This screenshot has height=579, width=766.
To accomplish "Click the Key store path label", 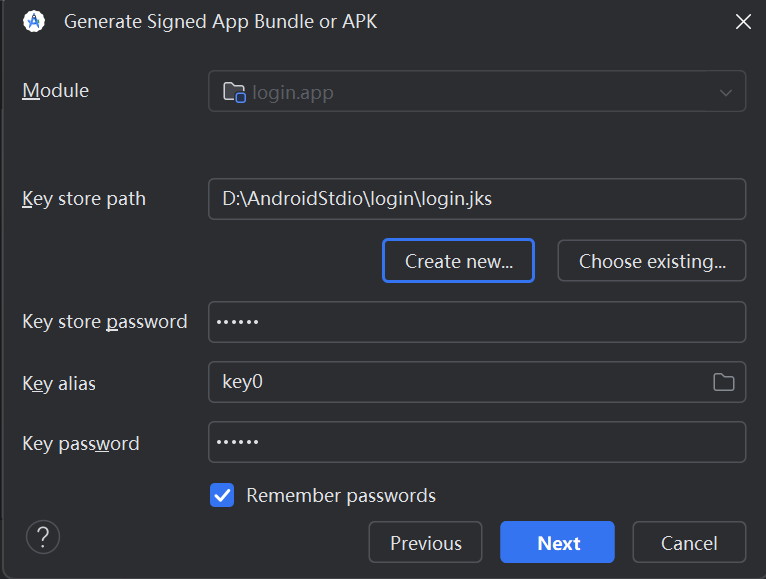I will pos(84,199).
